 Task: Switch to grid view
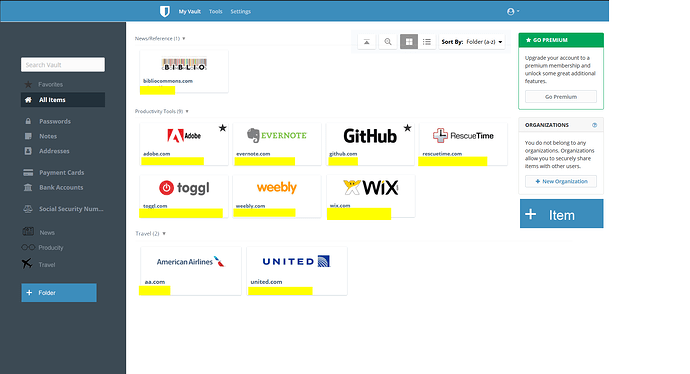pos(409,42)
